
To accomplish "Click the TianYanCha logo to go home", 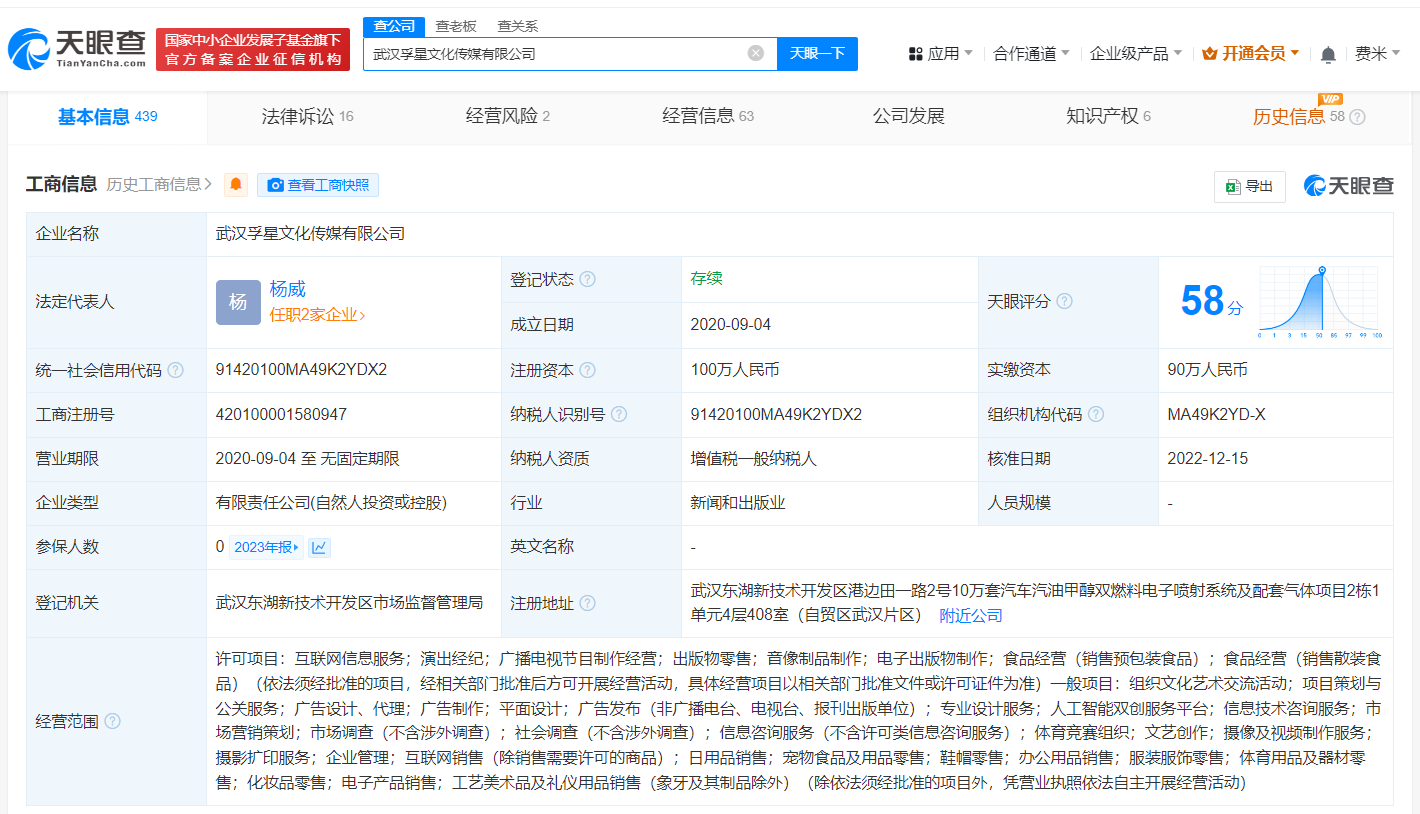I will pos(78,48).
